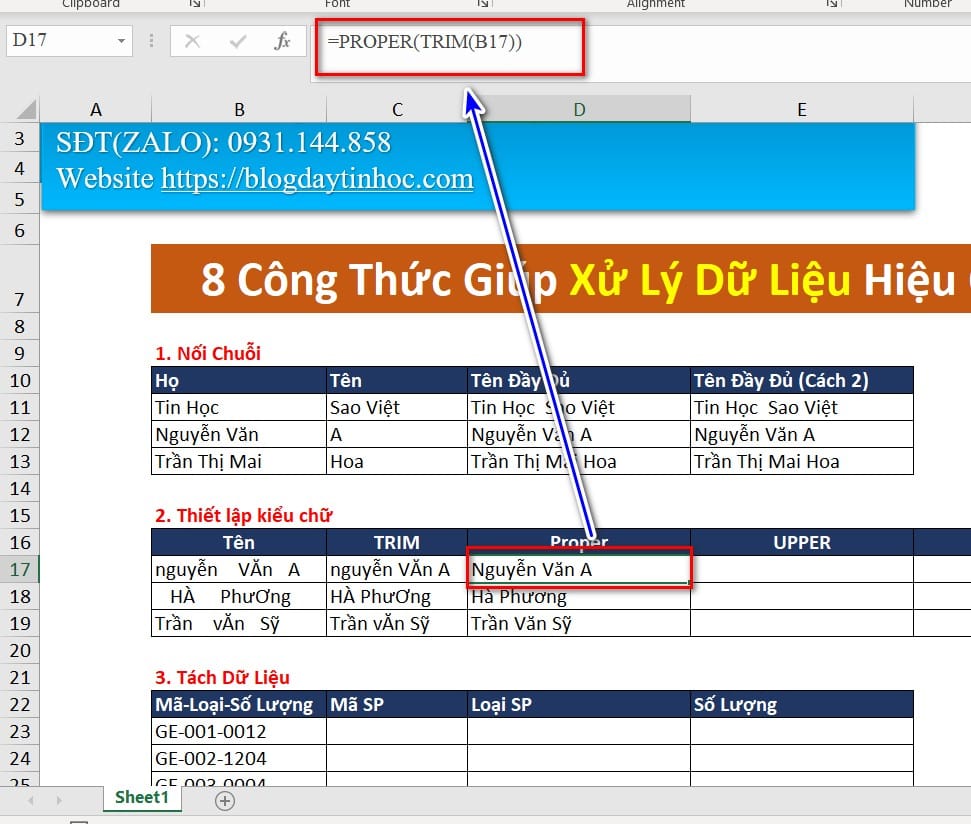971x824 pixels.
Task: Click previous sheet navigation arrow
Action: click(x=31, y=800)
